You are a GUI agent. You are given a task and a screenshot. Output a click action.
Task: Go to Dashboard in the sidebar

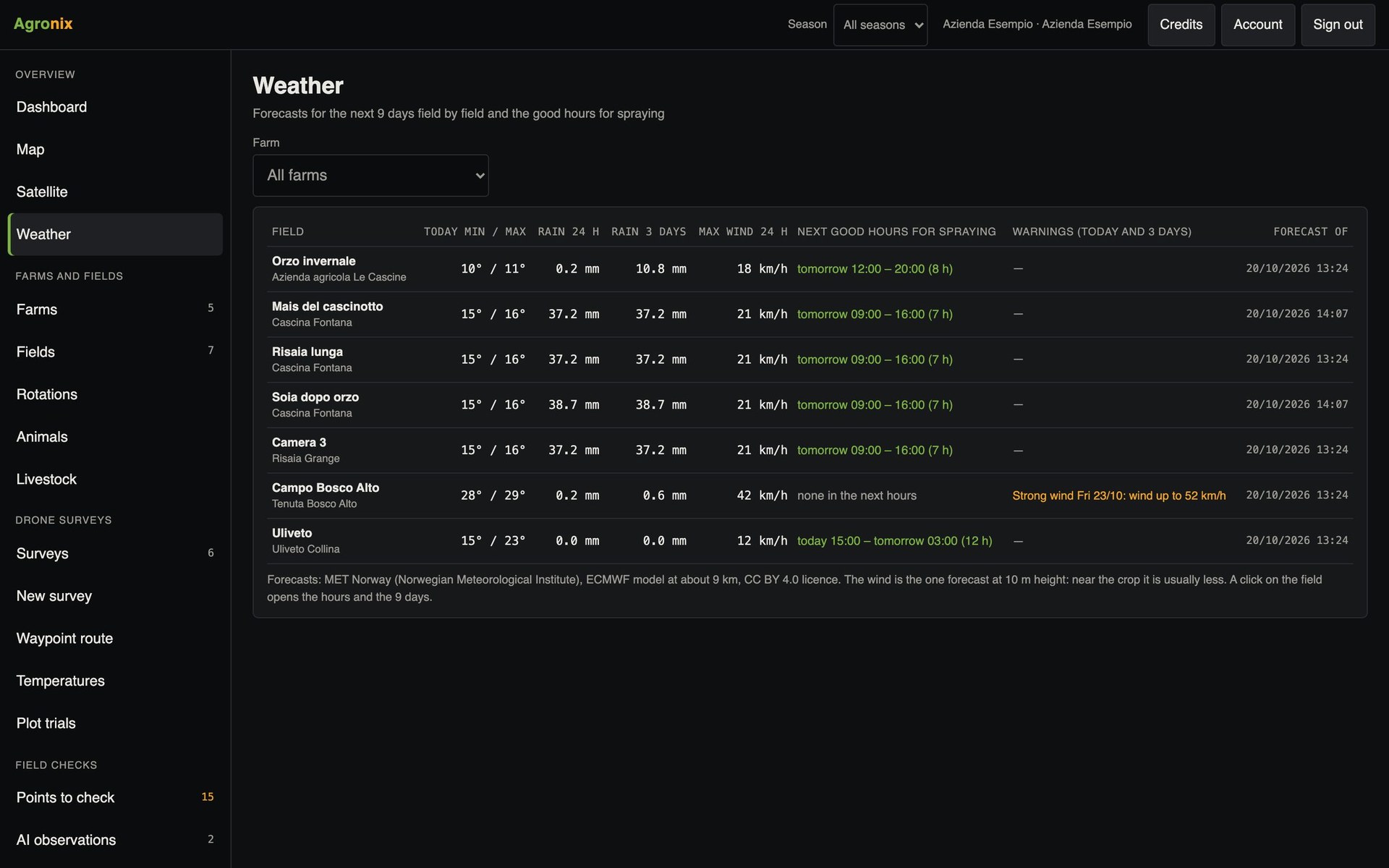pyautogui.click(x=115, y=107)
